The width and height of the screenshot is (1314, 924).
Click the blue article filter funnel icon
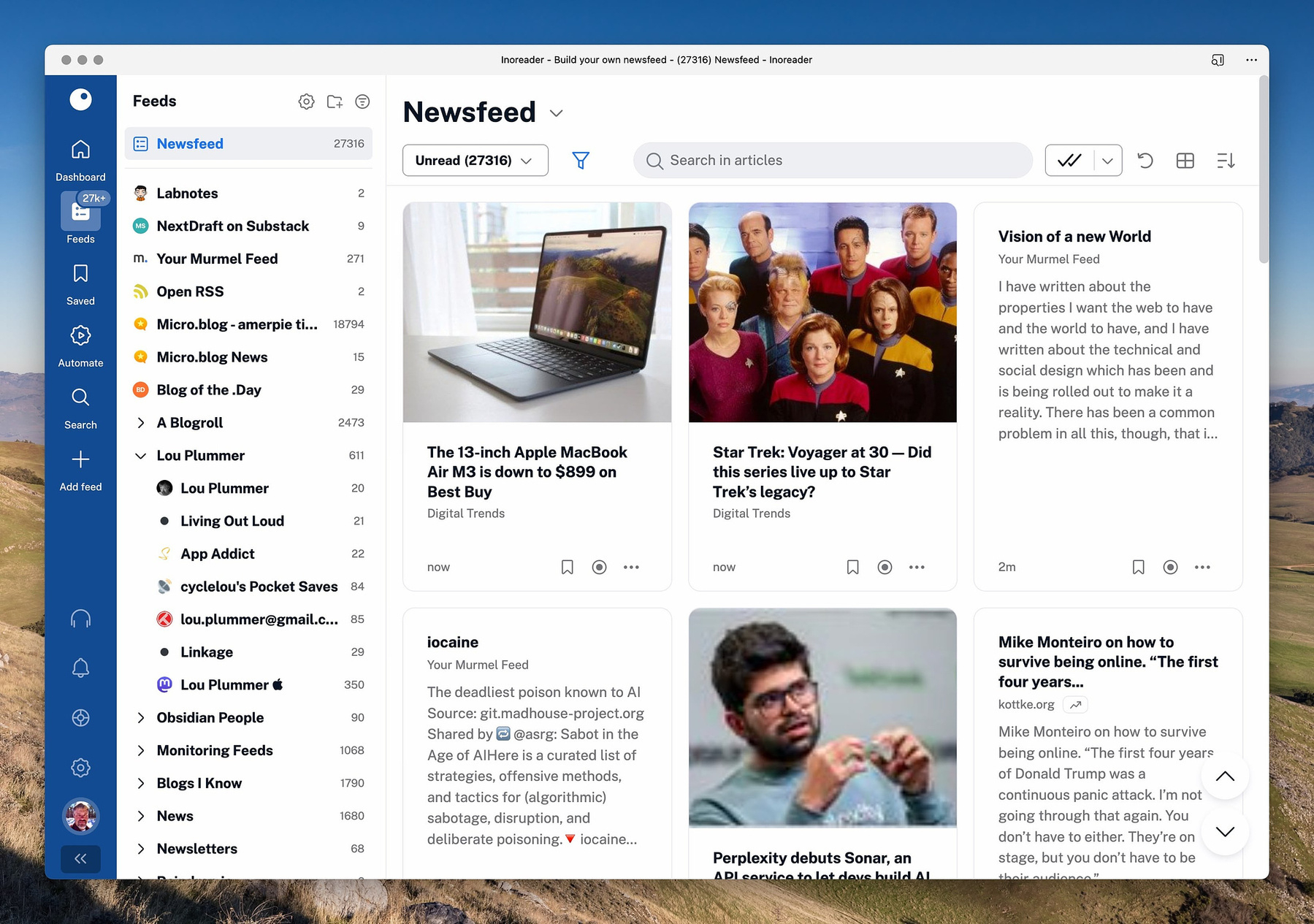pos(581,160)
